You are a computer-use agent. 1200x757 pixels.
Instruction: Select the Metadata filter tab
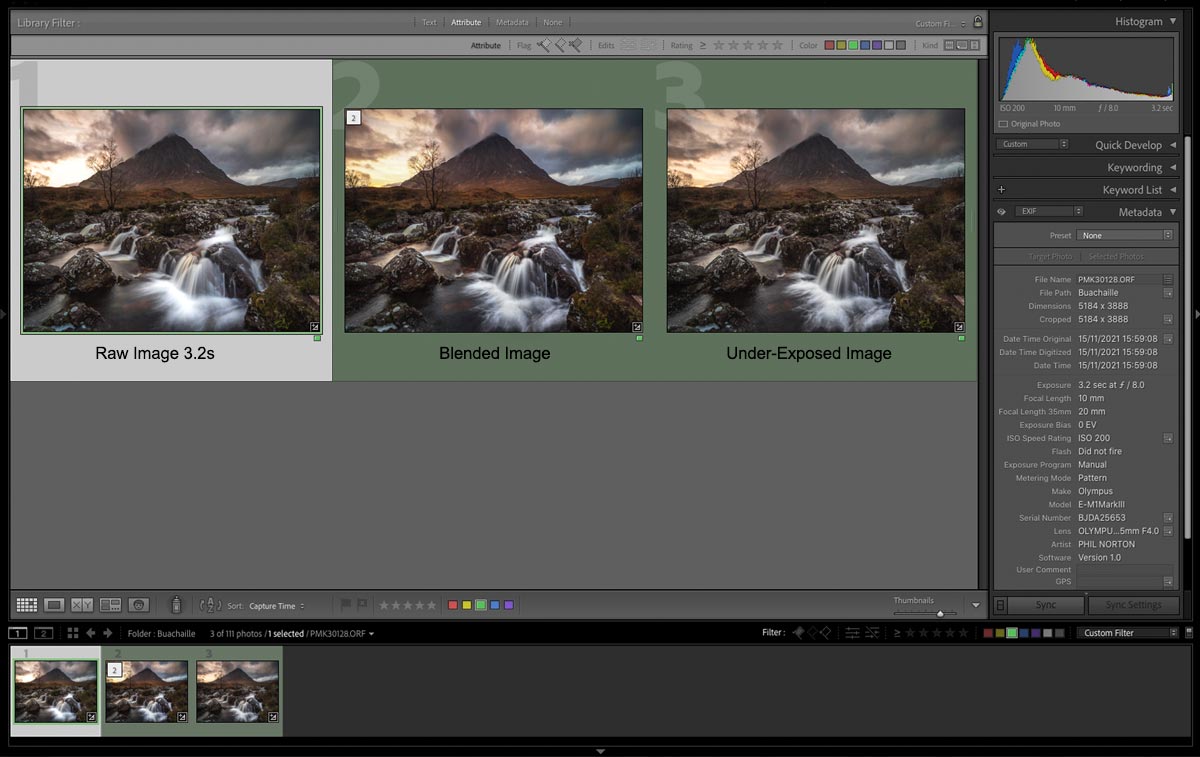tap(512, 22)
